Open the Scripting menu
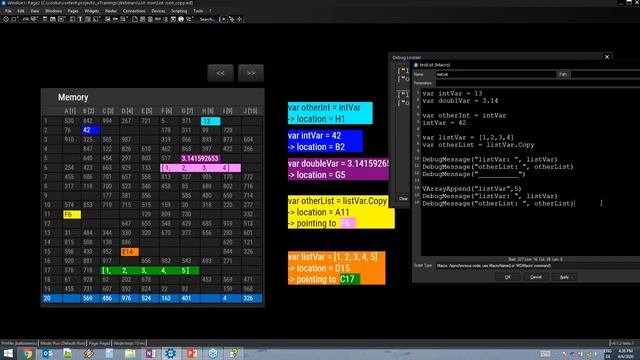The height and width of the screenshot is (360, 640). tap(179, 11)
